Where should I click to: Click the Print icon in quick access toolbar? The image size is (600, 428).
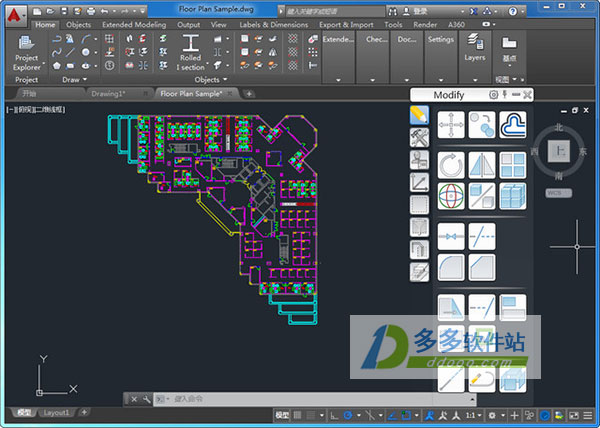[x=91, y=11]
